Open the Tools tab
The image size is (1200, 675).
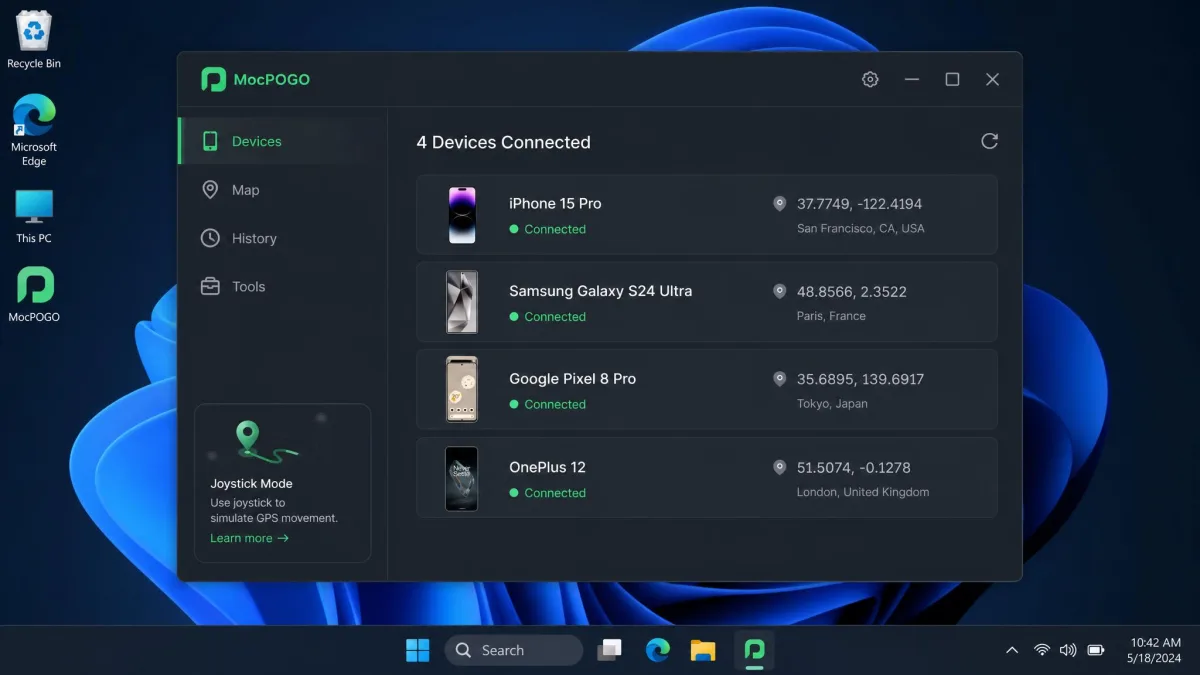[x=283, y=286]
